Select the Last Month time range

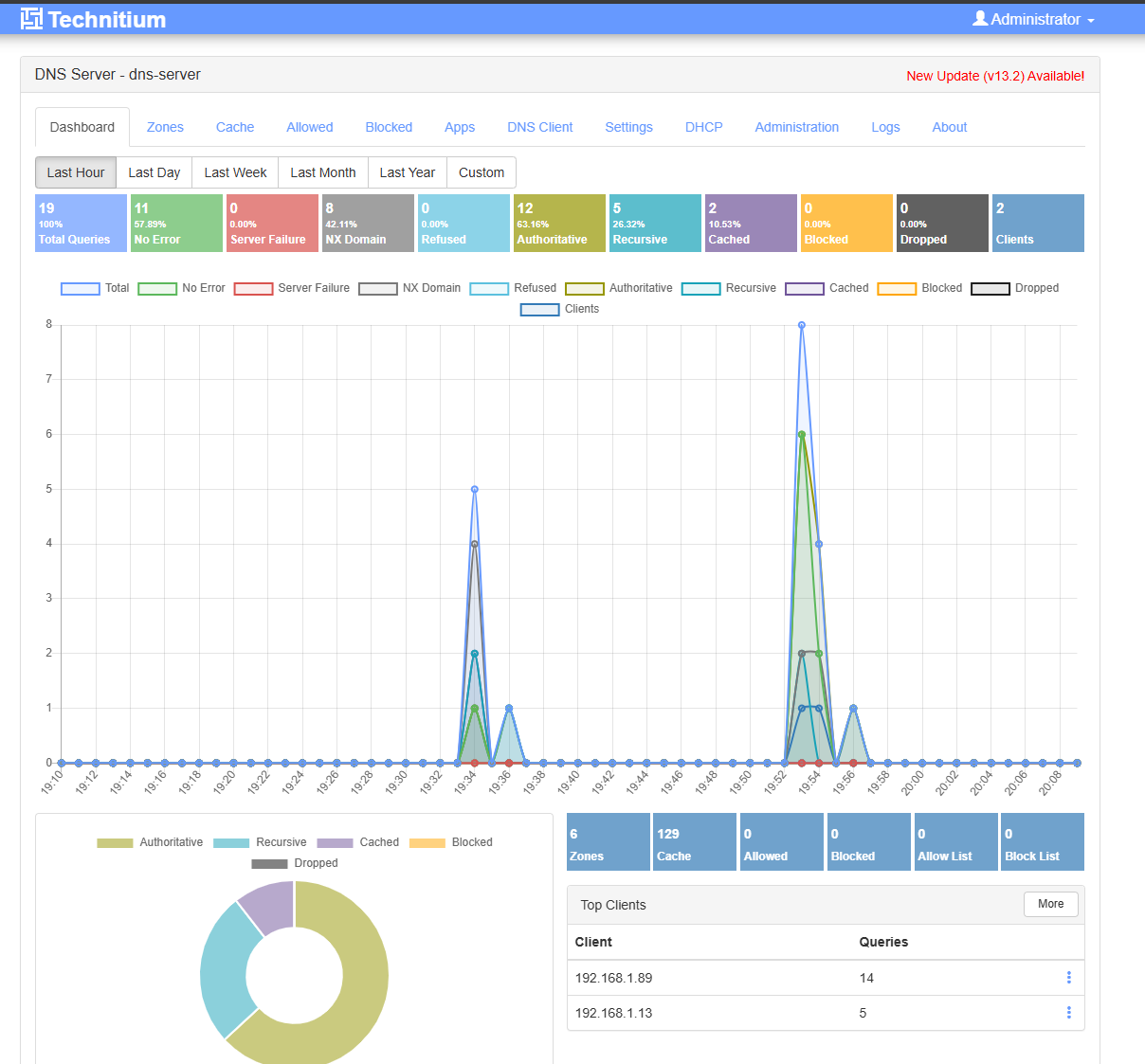(323, 172)
